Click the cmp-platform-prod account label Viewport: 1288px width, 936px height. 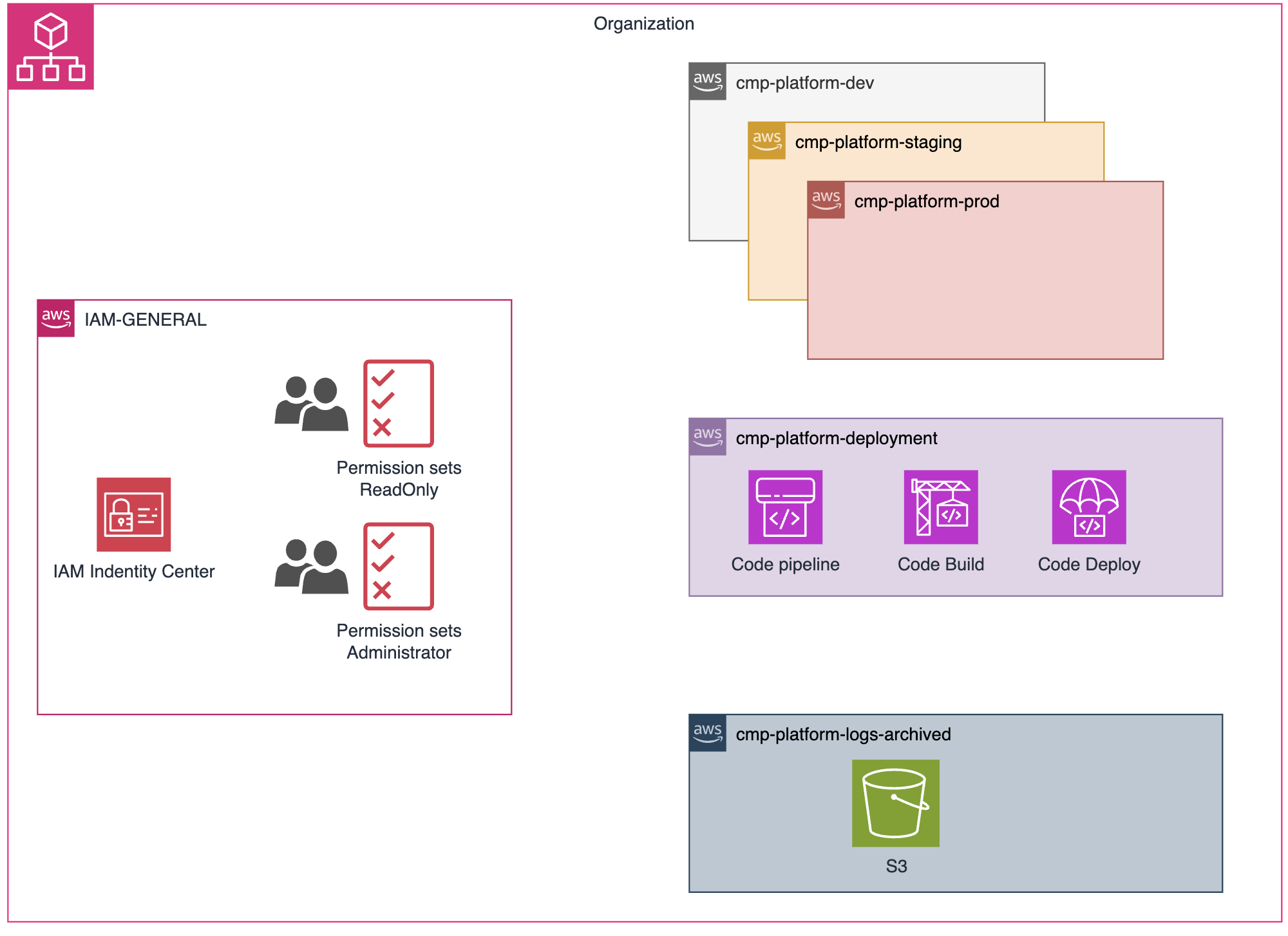coord(926,201)
